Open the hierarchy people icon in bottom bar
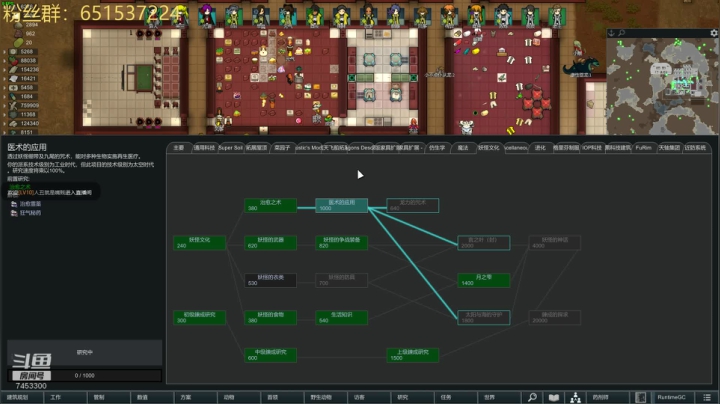Image resolution: width=720 pixels, height=404 pixels. point(575,398)
